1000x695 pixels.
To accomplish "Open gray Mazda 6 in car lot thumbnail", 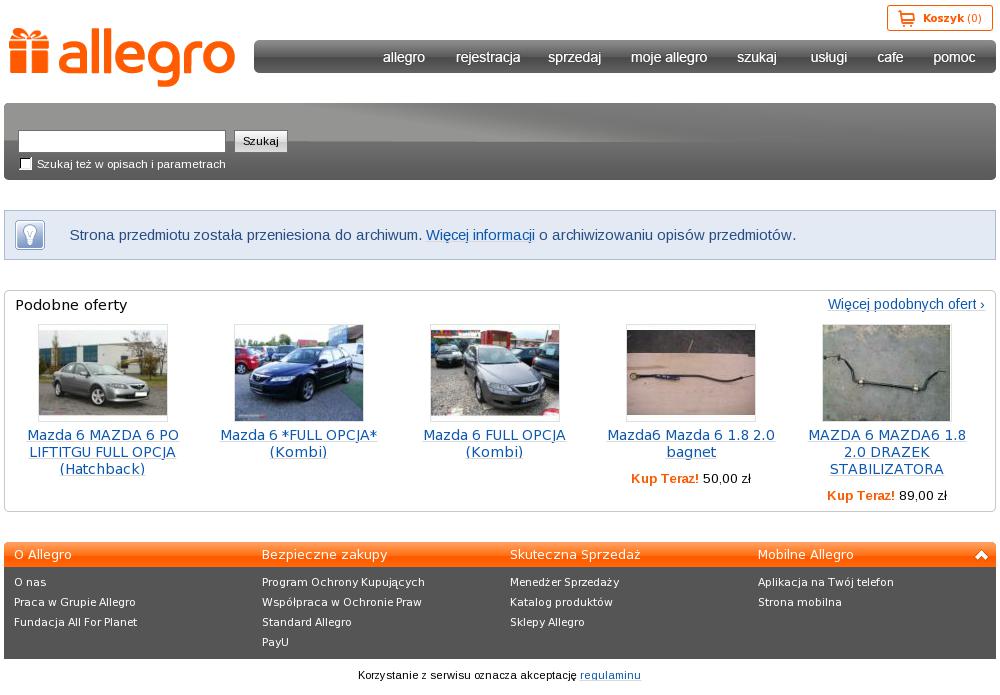I will (x=495, y=373).
